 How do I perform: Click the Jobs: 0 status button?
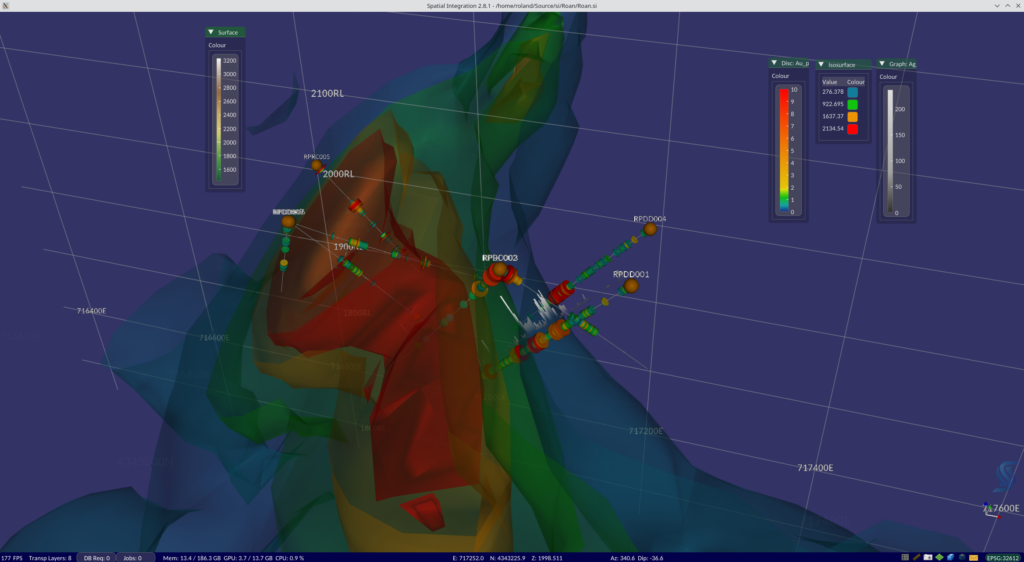[136, 558]
